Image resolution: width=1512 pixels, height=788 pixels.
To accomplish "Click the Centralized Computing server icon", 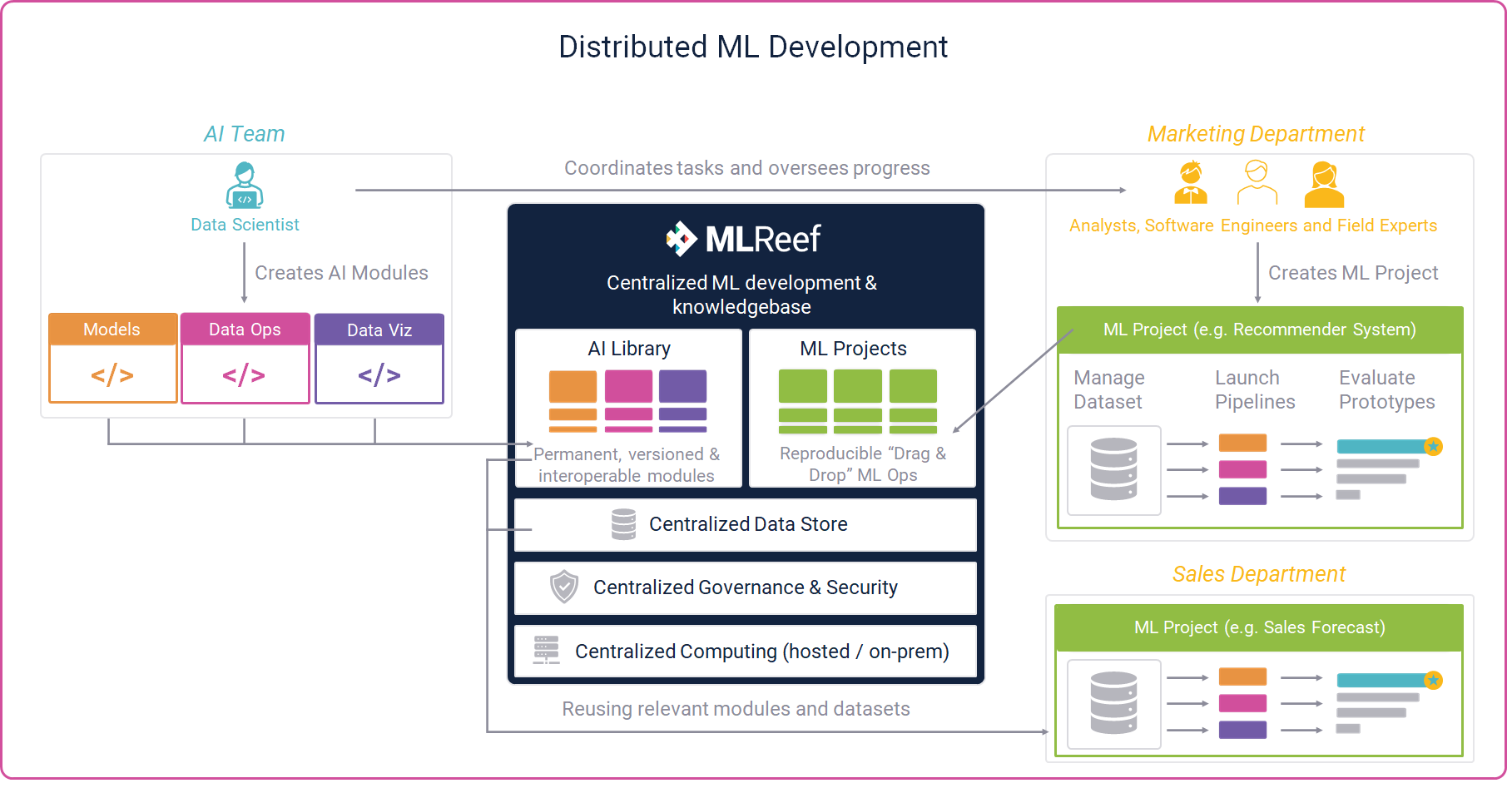I will [546, 650].
